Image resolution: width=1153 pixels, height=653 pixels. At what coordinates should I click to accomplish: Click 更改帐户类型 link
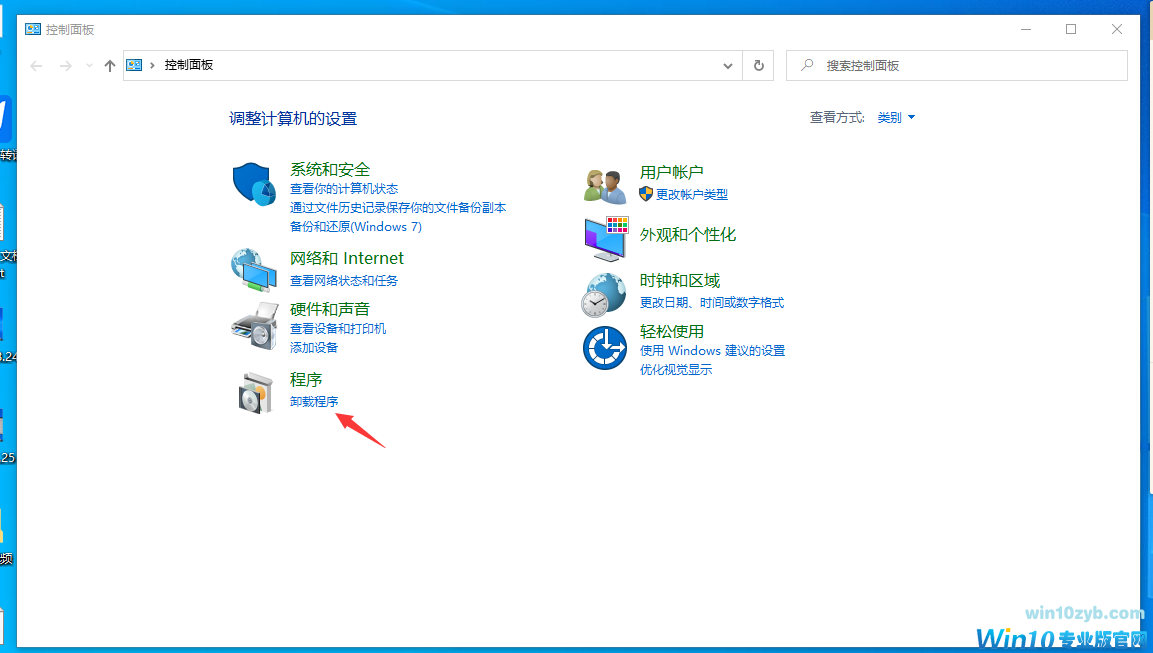click(692, 195)
